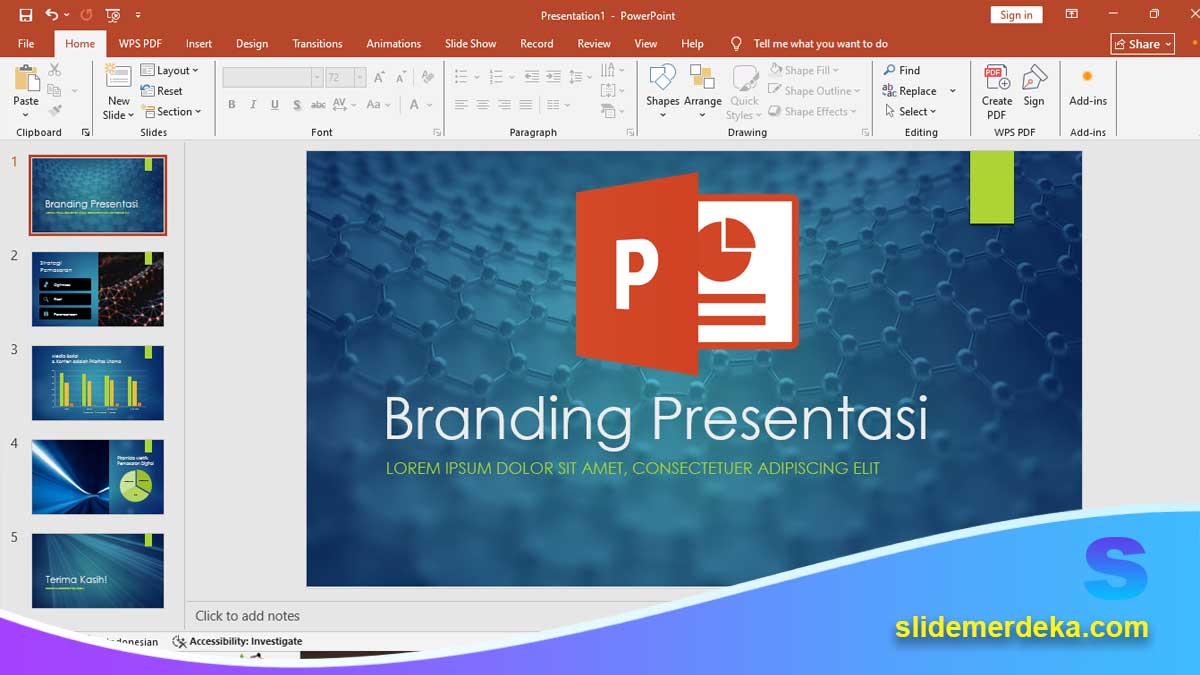Toggle Italic formatting
Screen dimensions: 1200x675
[253, 104]
